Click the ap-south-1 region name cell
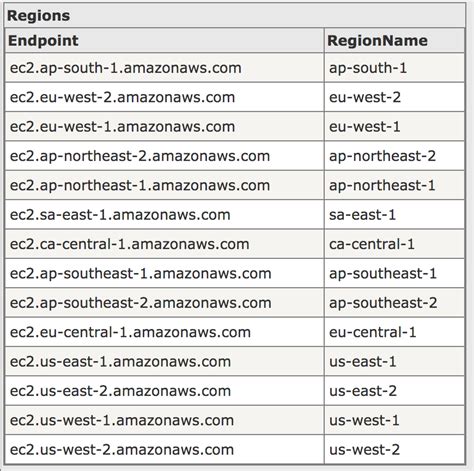 tap(395, 68)
